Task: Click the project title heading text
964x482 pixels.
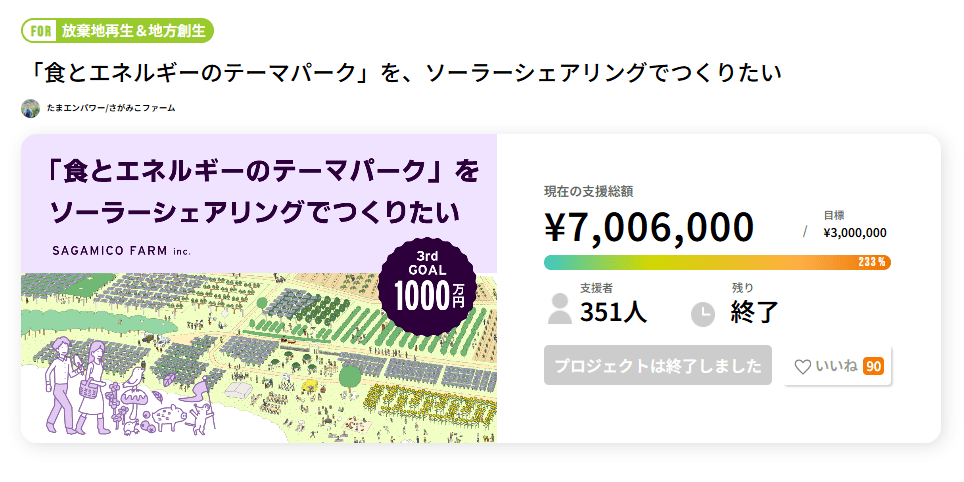Action: [x=400, y=73]
